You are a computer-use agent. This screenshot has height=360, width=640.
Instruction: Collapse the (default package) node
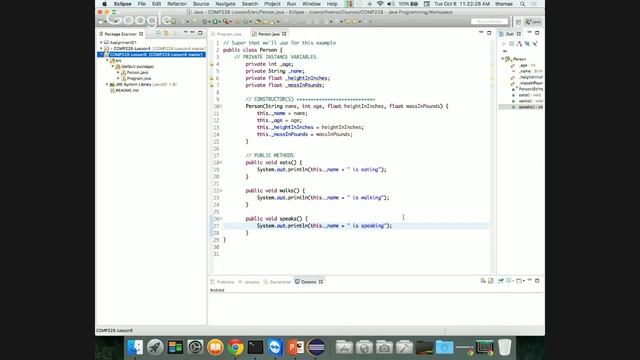pos(113,67)
